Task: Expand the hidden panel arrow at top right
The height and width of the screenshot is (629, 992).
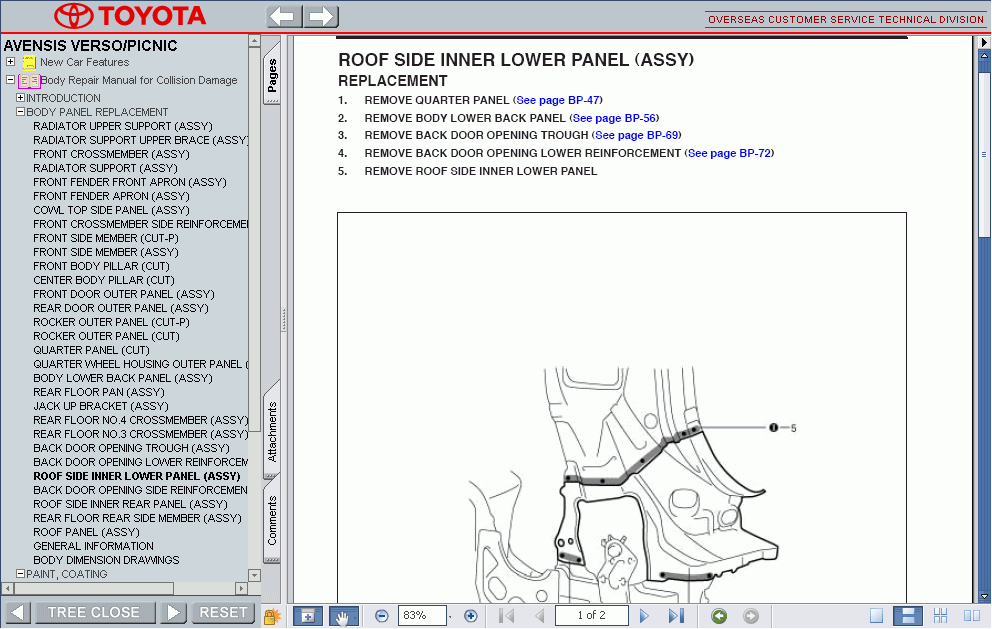Action: pyautogui.click(x=984, y=42)
